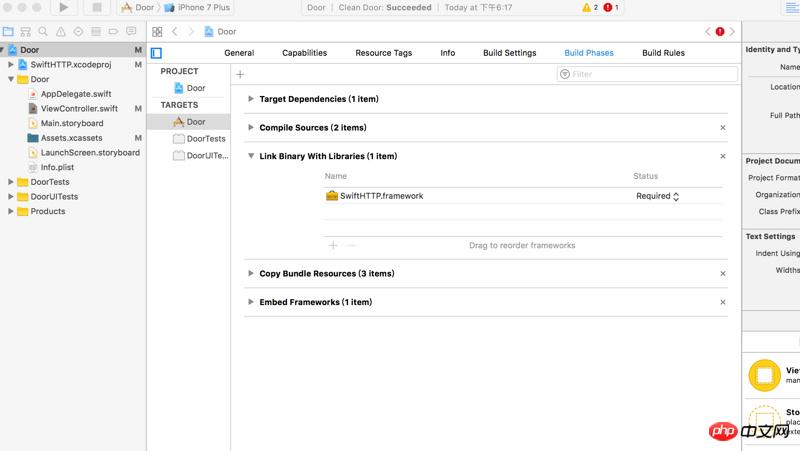The image size is (800, 451).
Task: Open the Project navigator folder icon
Action: [x=8, y=32]
